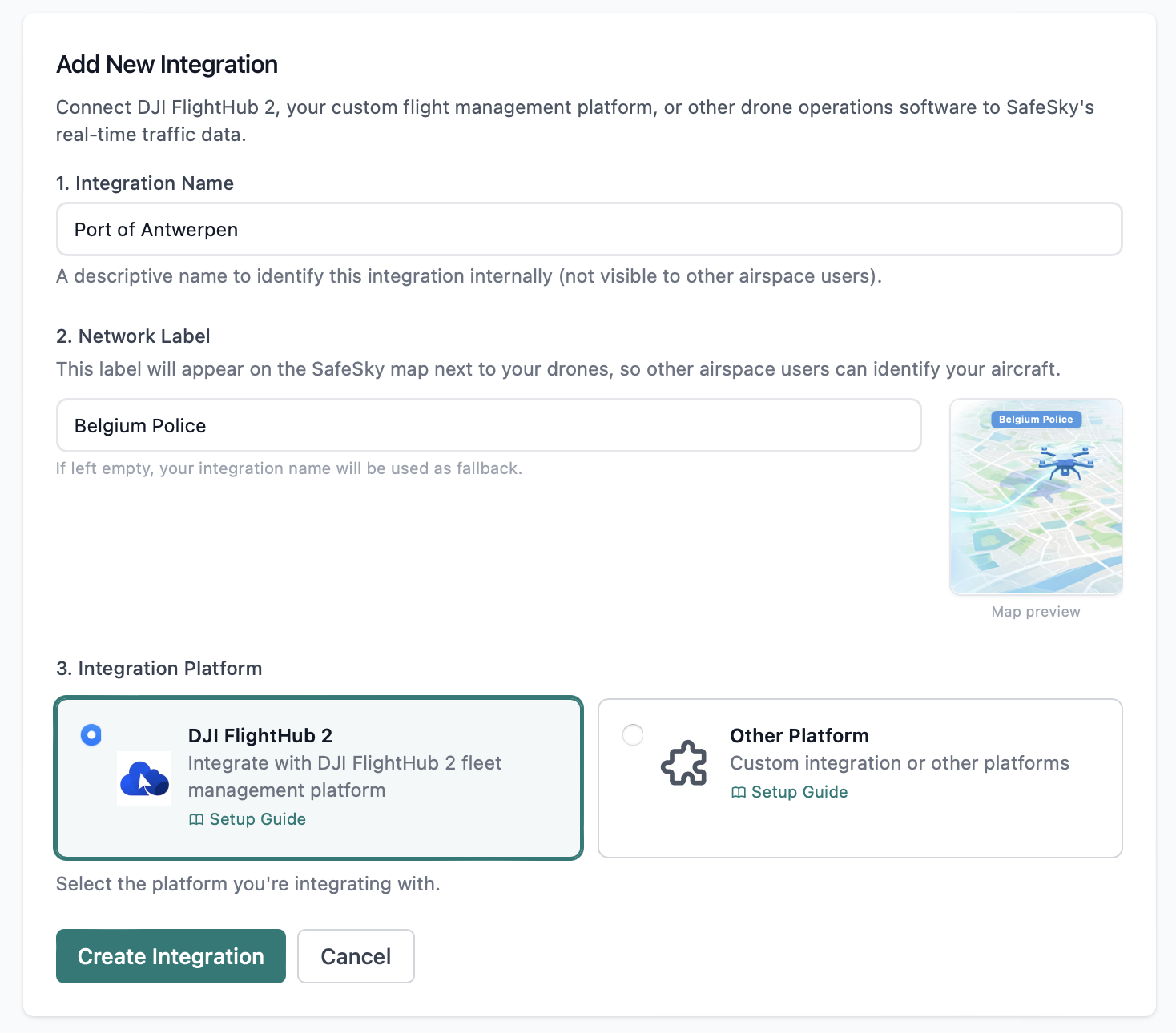Click "If left empty" fallback hint text

pyautogui.click(x=289, y=468)
